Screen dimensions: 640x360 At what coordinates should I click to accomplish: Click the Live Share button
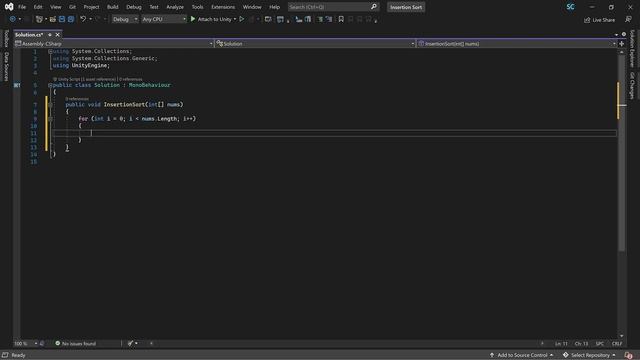click(x=599, y=20)
